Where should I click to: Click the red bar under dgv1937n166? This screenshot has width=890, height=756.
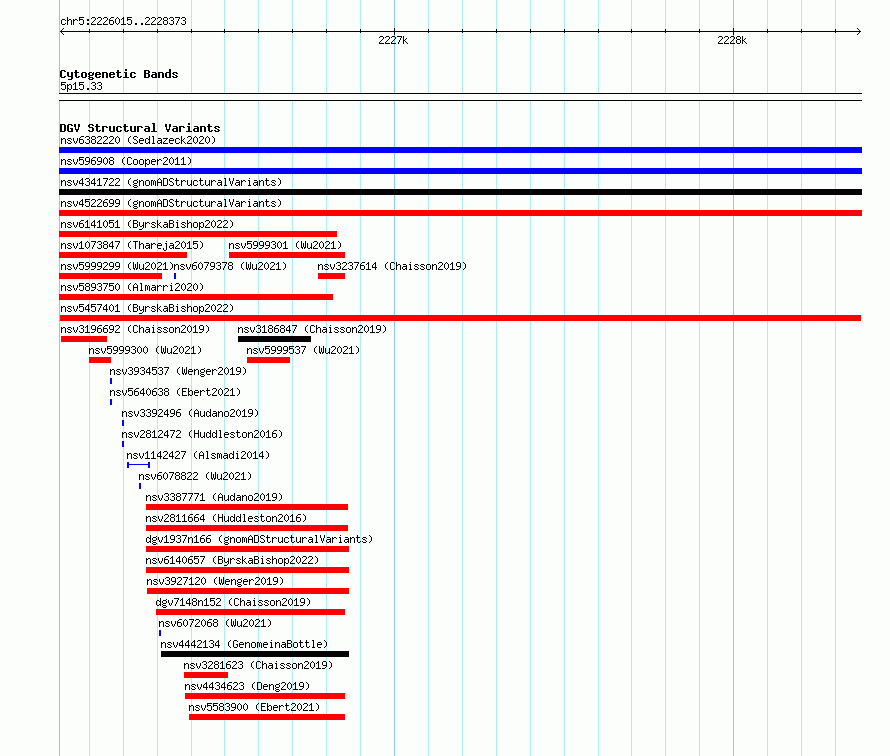point(247,549)
